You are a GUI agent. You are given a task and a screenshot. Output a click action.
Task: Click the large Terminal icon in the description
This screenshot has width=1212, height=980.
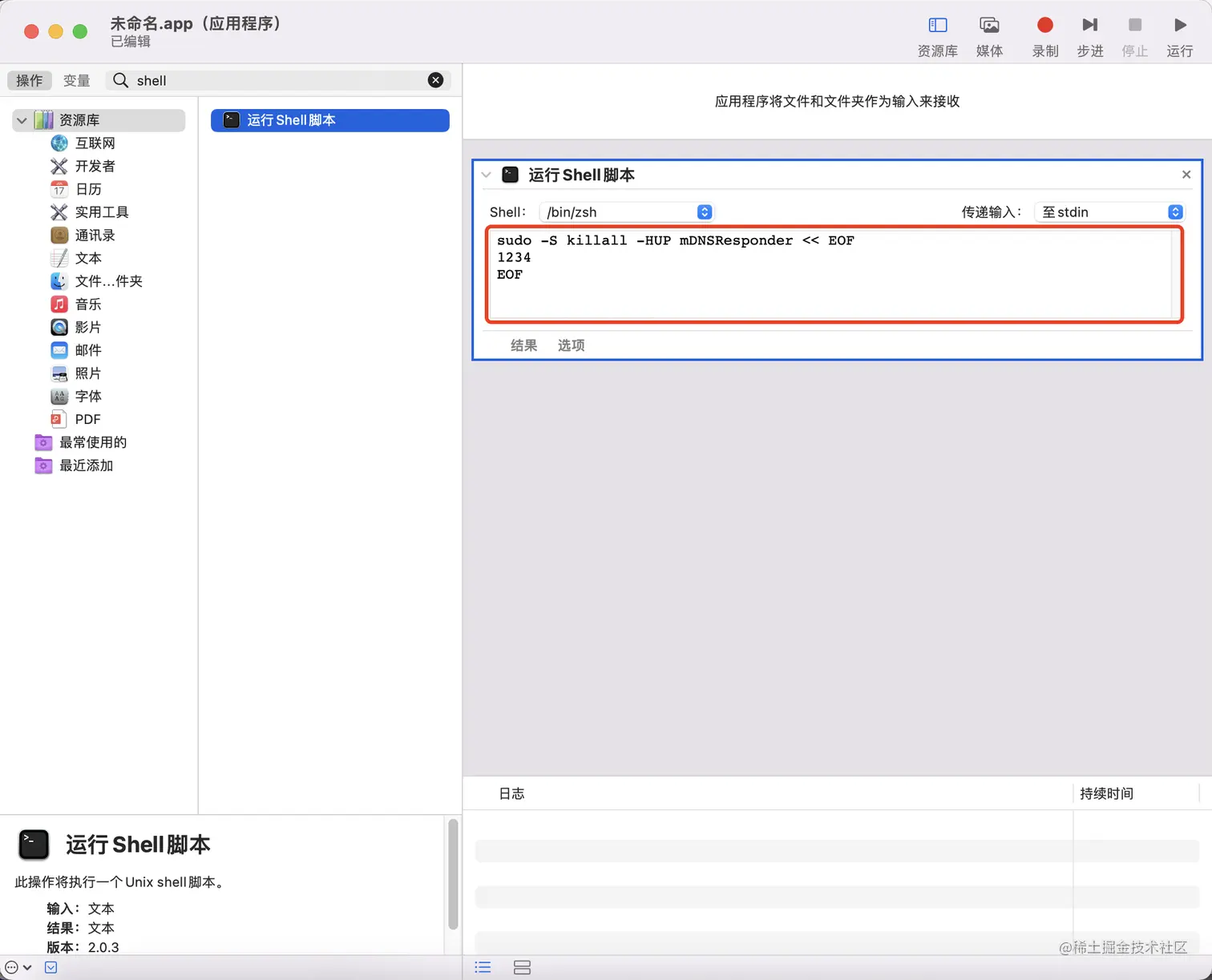[34, 845]
